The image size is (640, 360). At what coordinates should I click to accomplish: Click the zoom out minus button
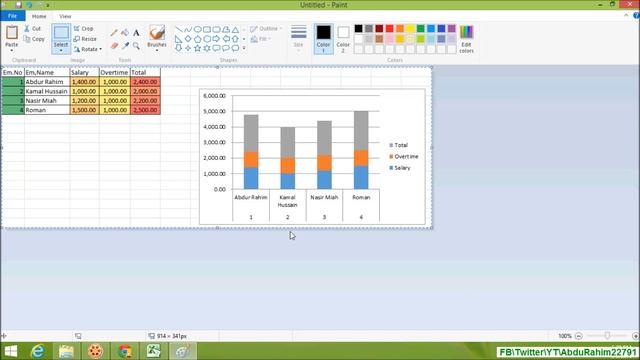coord(578,336)
